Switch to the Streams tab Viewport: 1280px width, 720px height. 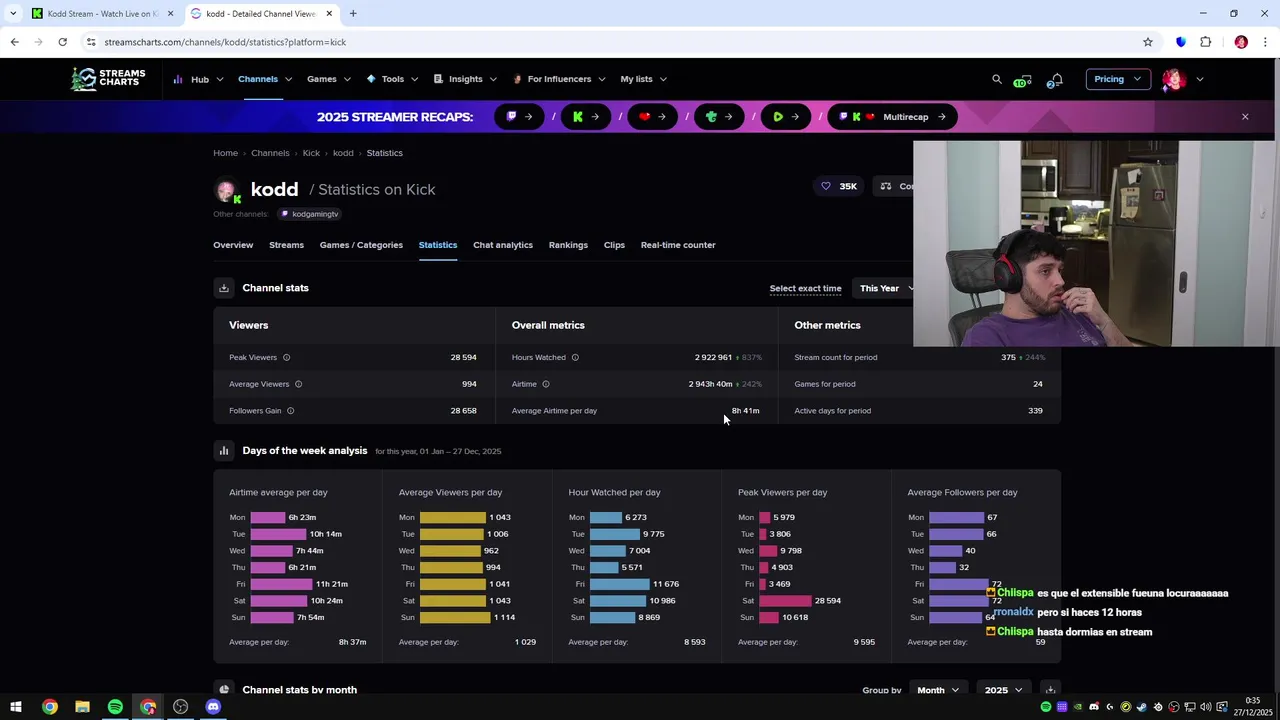pos(286,245)
